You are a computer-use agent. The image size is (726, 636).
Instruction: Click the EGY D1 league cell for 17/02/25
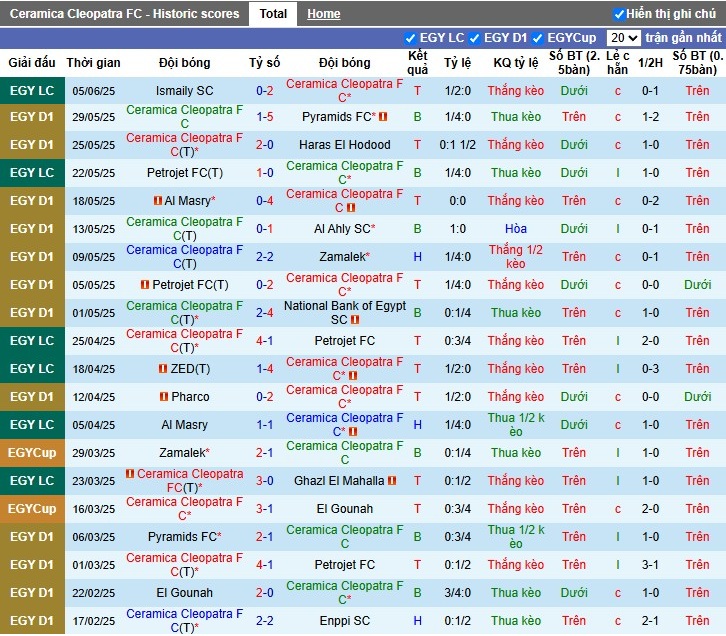click(x=32, y=621)
